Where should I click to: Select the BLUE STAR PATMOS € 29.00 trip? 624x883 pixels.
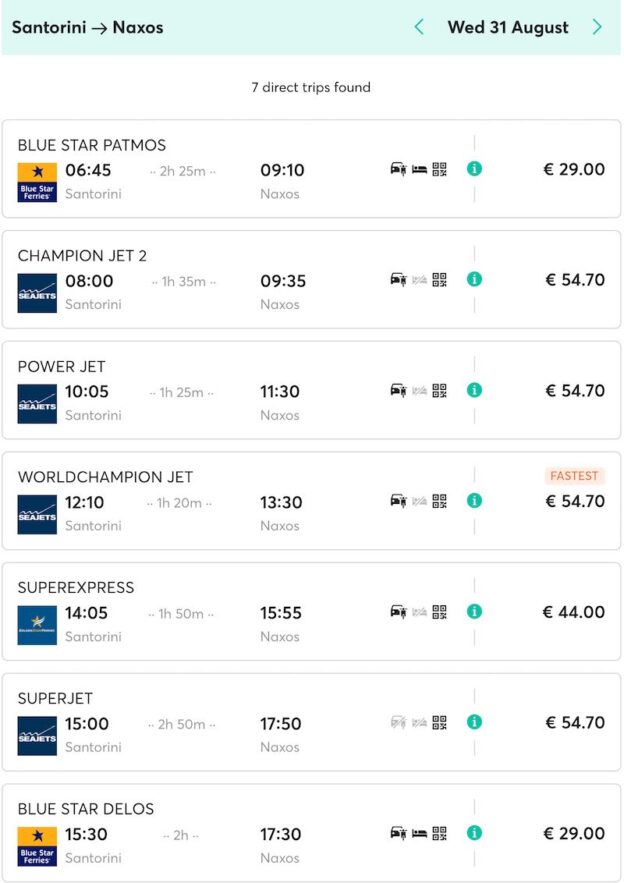click(x=312, y=169)
